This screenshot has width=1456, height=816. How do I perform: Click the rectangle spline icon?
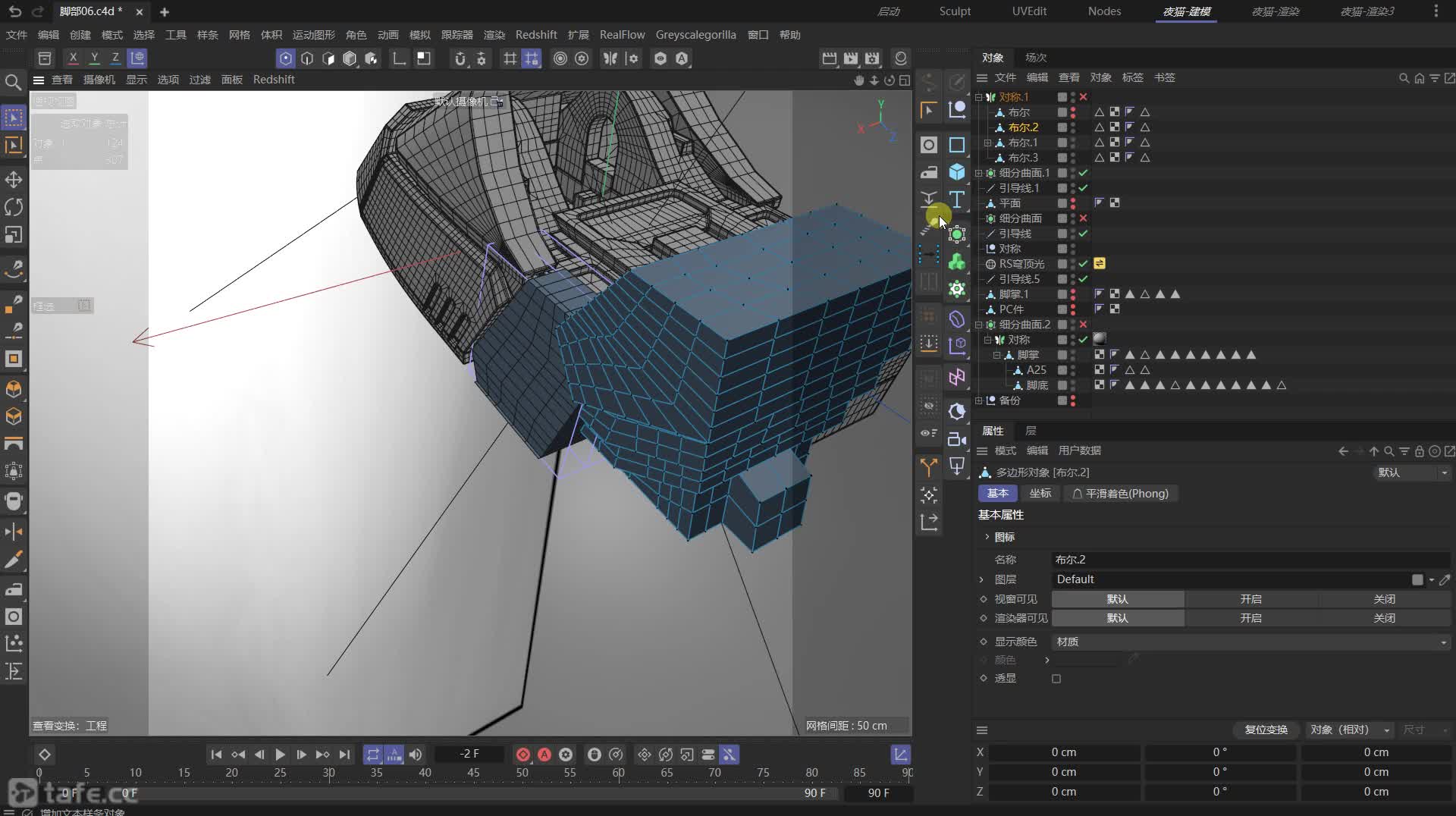point(957,144)
